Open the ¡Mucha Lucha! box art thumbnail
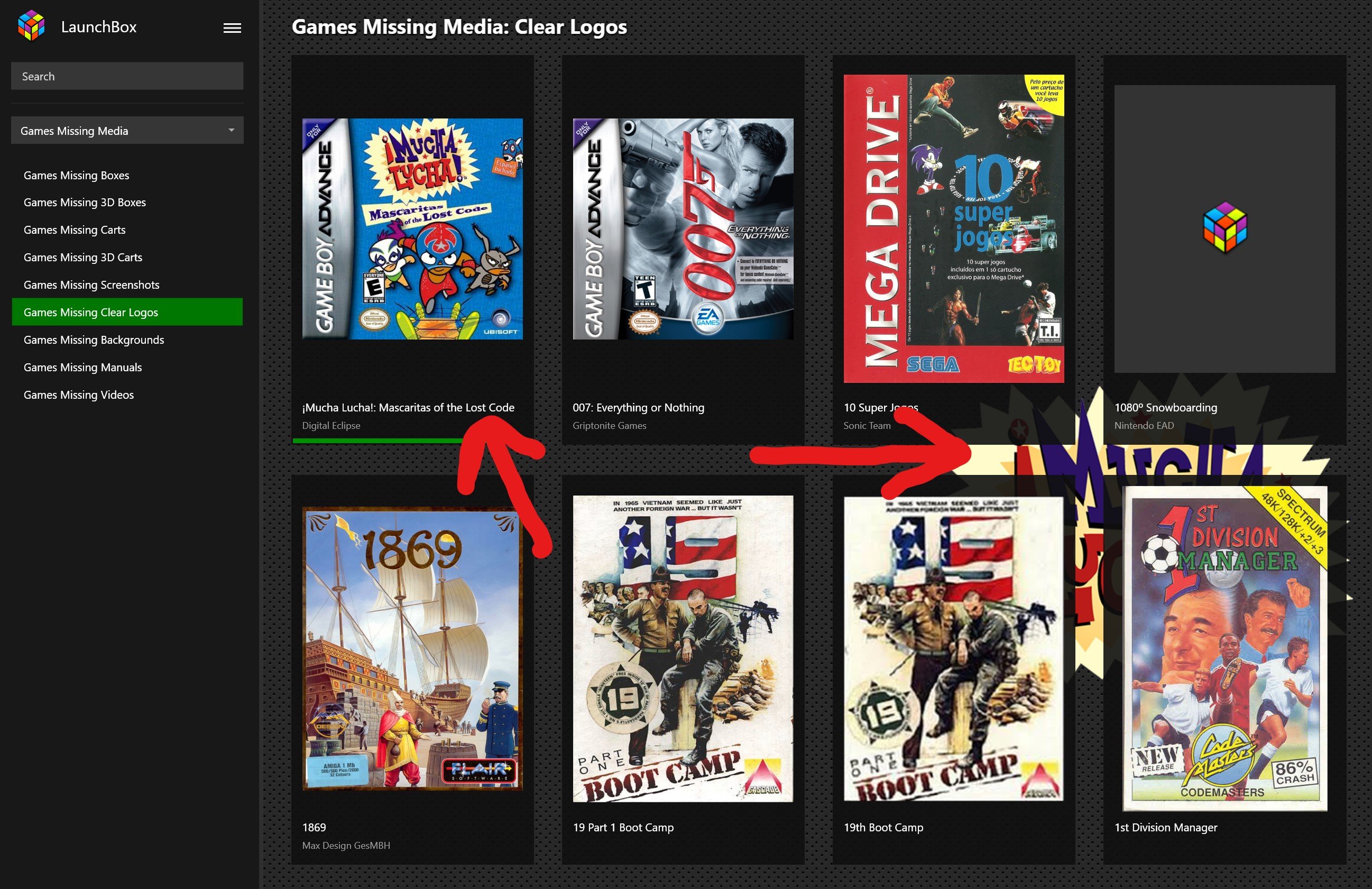Image resolution: width=1372 pixels, height=889 pixels. [412, 229]
